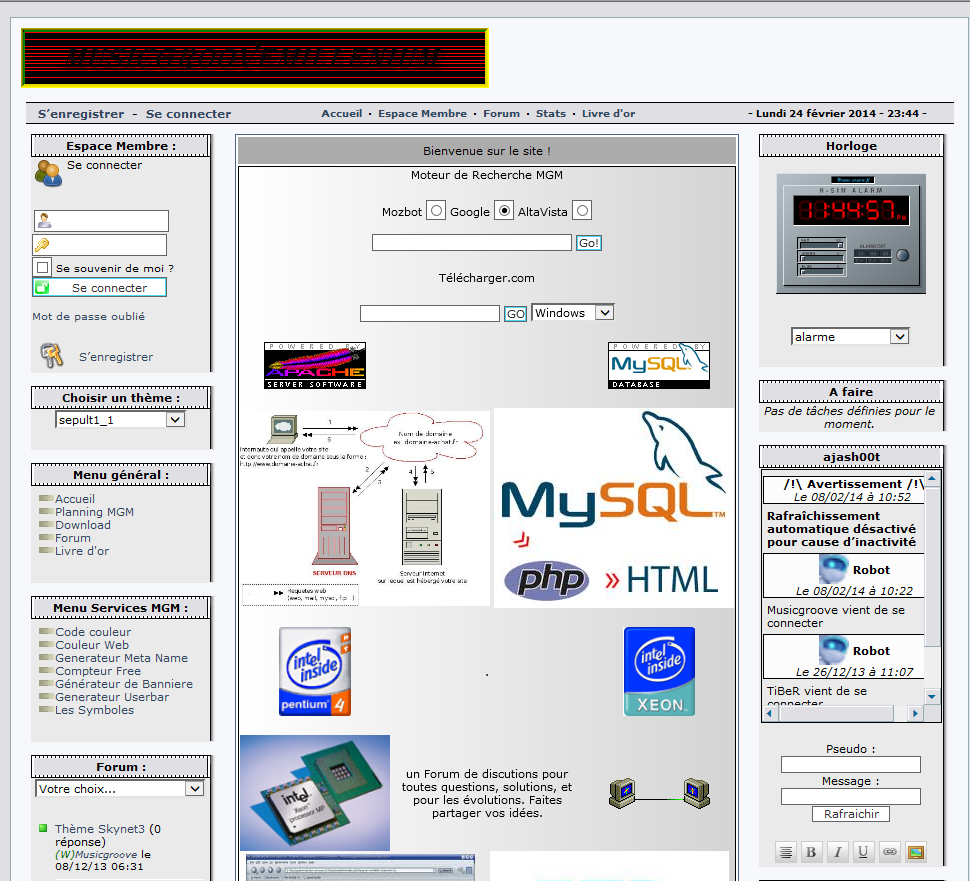Focus the Pseudo field in the shoutbox
Screen dimensions: 970x881
851,765
